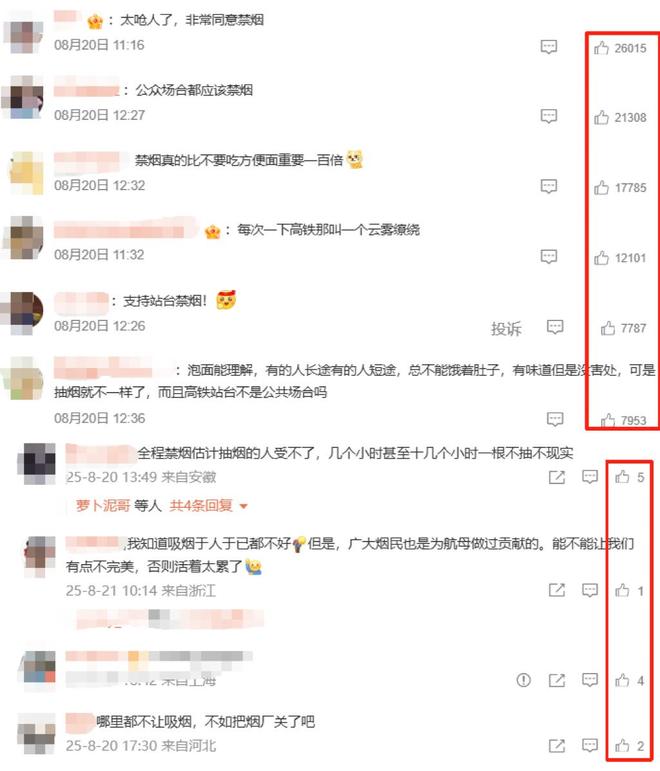Reply to the 25-8-20 17:30 河北 comment

[590, 745]
